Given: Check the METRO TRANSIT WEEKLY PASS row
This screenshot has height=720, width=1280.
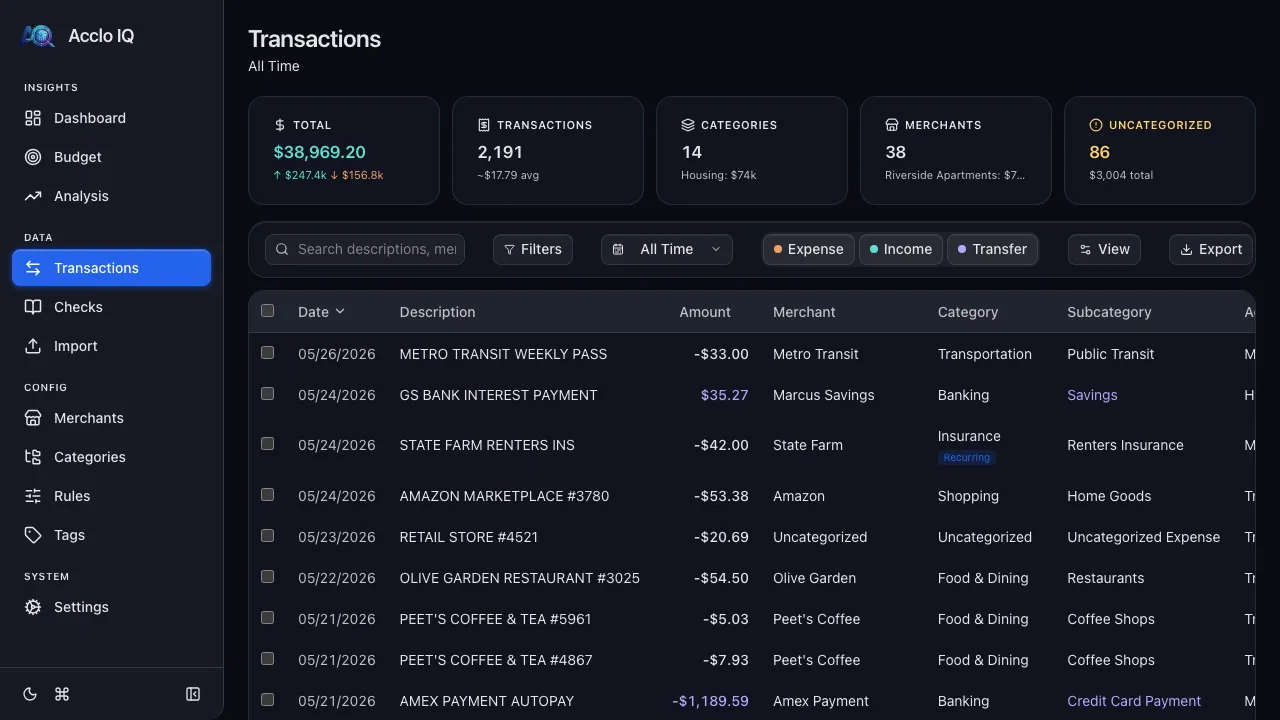Looking at the screenshot, I should 267,353.
